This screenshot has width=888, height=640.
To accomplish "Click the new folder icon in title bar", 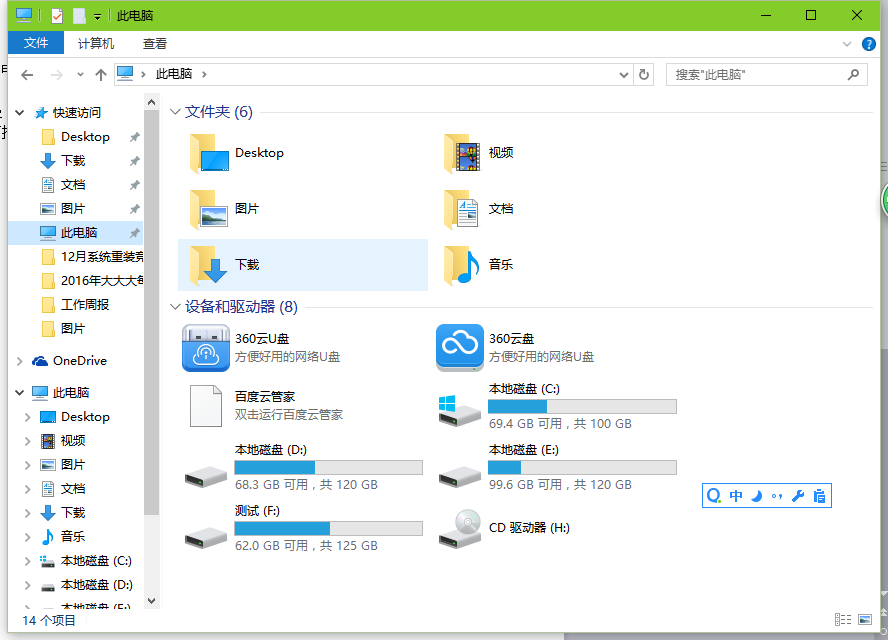I will point(79,16).
